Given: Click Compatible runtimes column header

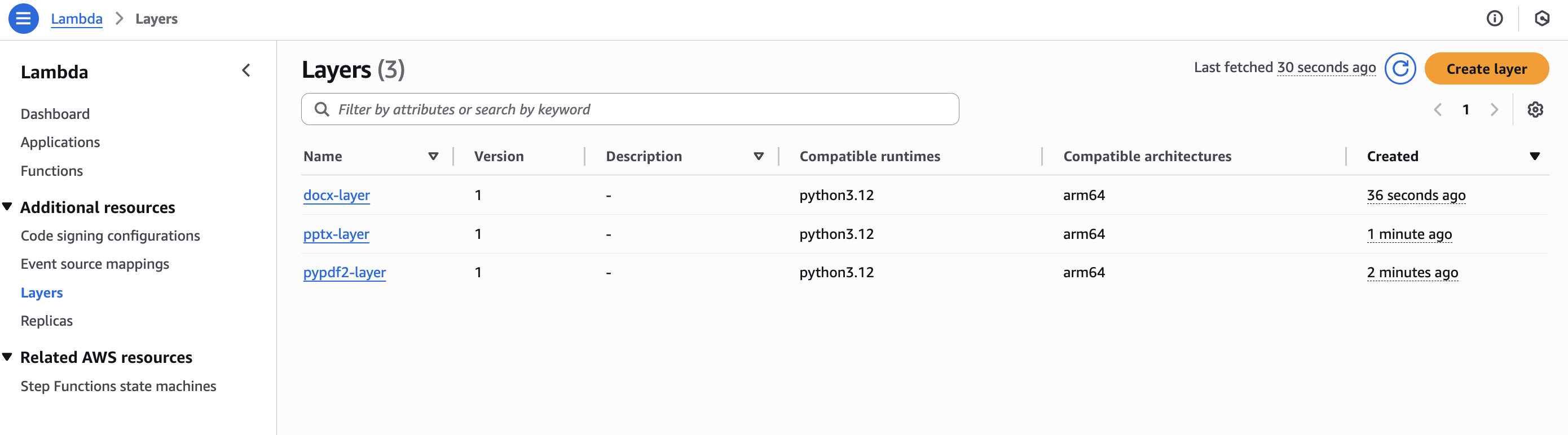Looking at the screenshot, I should click(870, 156).
